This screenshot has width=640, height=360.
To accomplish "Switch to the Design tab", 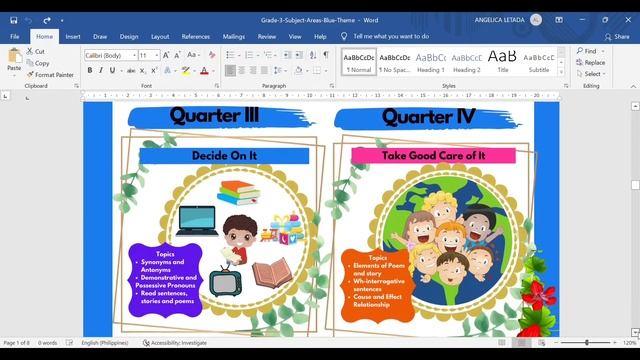I will pos(129,36).
